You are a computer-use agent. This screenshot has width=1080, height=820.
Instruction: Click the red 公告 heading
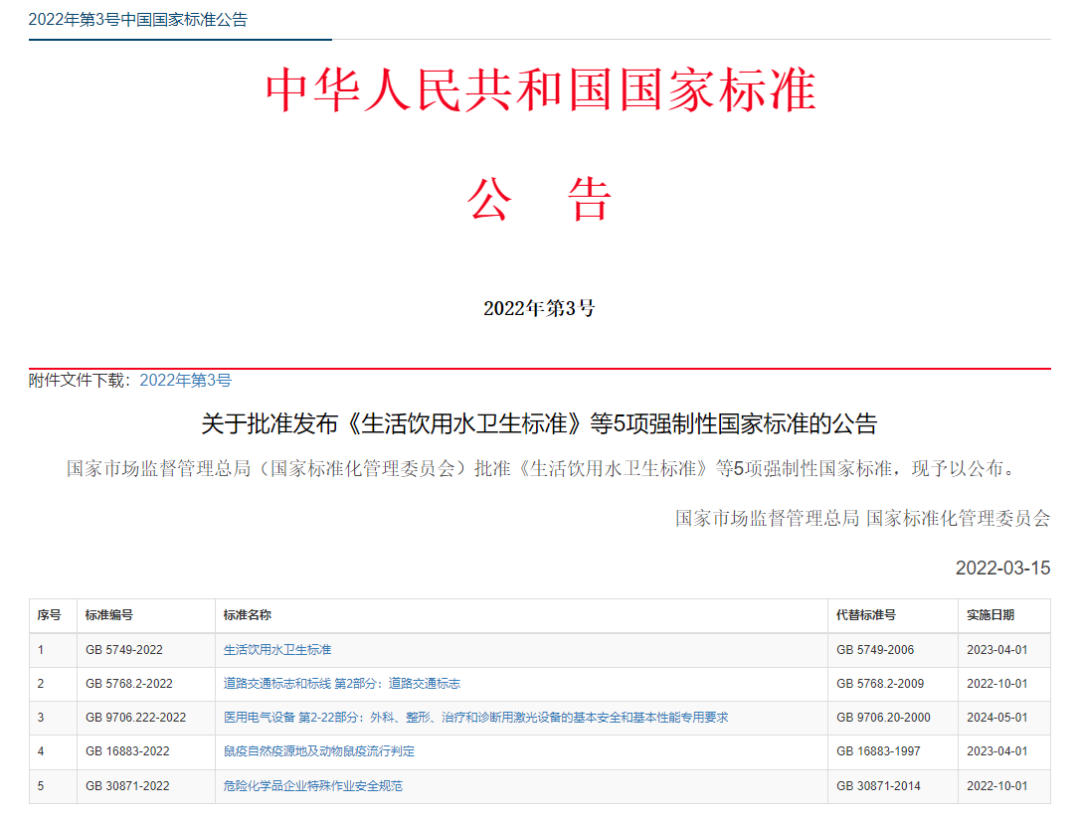[539, 200]
